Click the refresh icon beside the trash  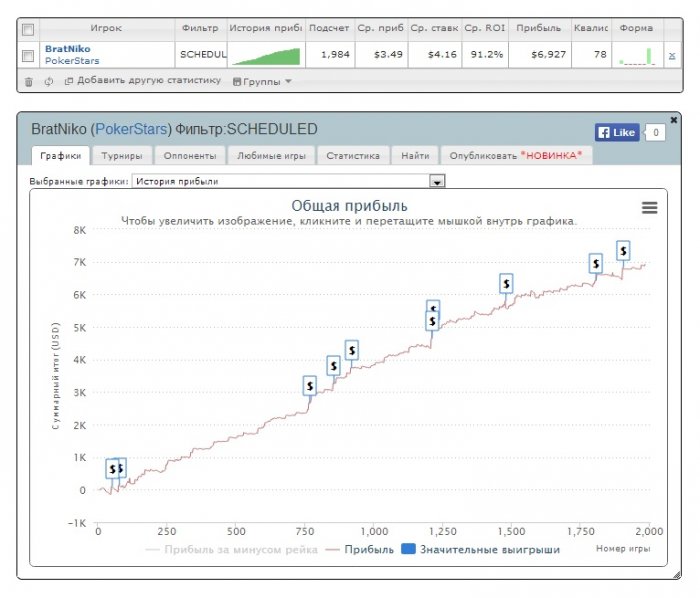click(49, 81)
